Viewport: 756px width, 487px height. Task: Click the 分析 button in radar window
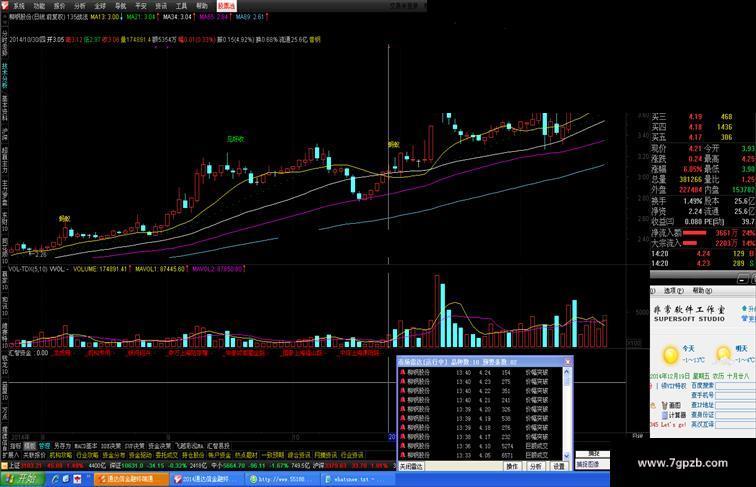point(536,466)
